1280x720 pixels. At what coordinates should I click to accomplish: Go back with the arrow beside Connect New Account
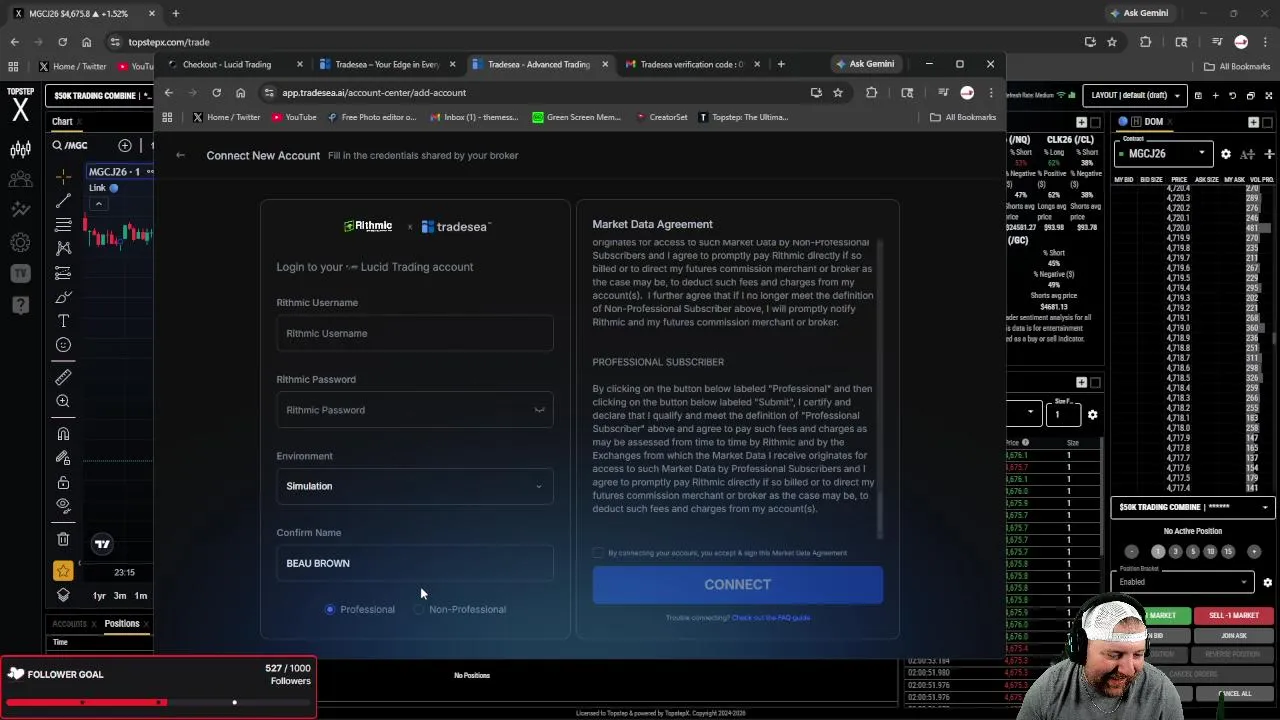coord(180,155)
